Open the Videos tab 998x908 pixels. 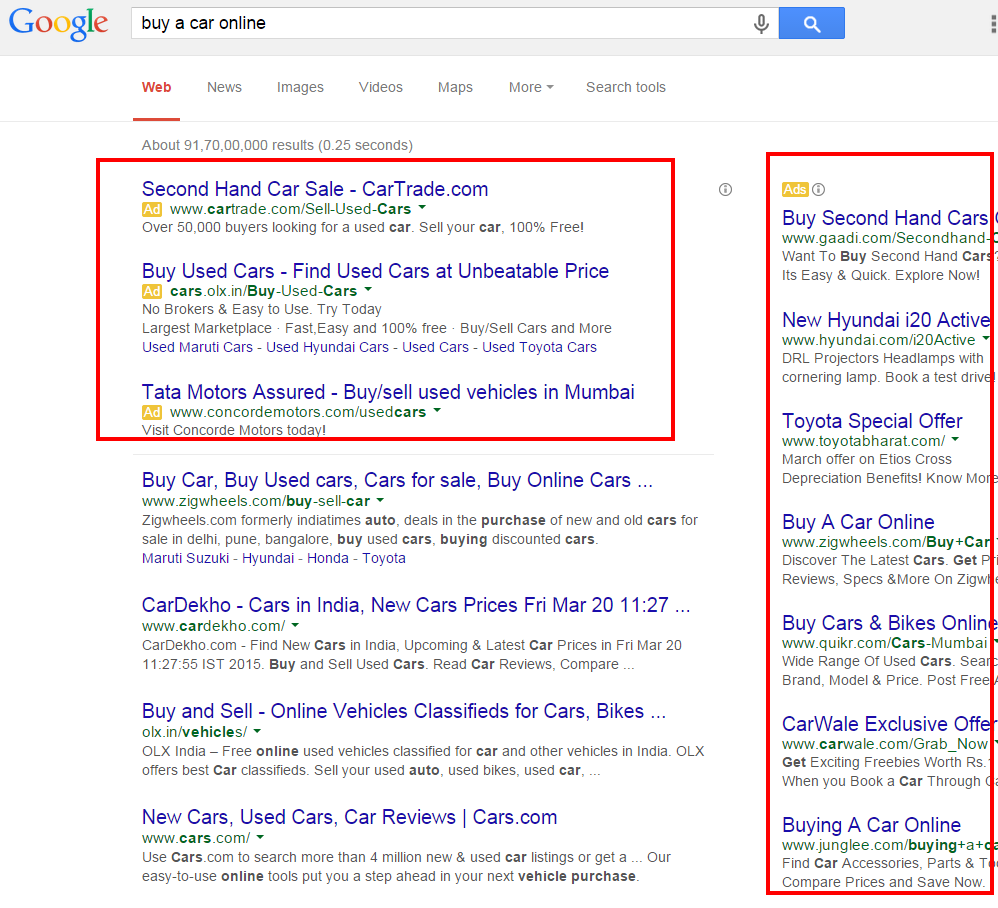point(381,87)
